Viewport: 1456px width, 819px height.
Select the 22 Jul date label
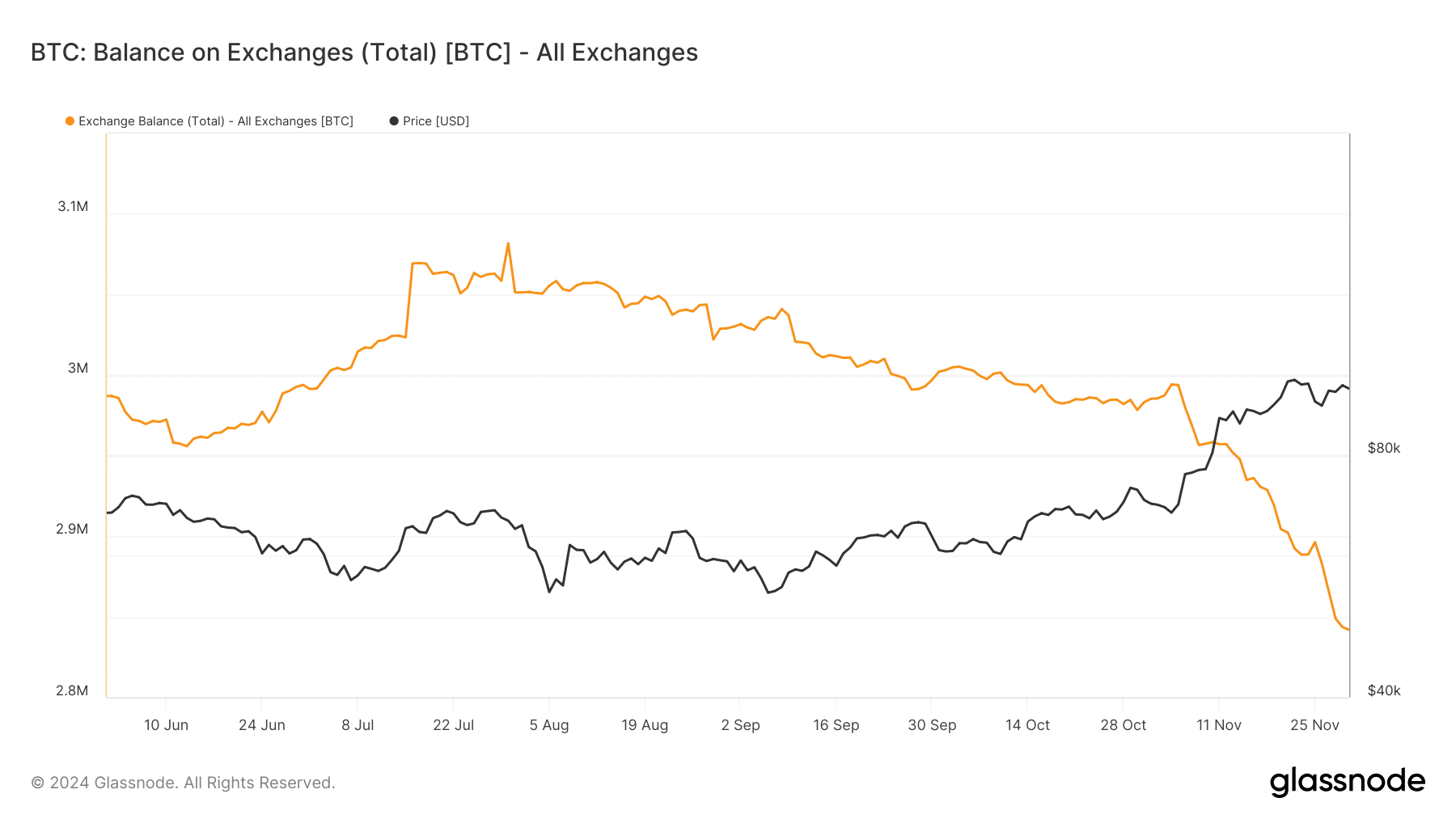(453, 725)
